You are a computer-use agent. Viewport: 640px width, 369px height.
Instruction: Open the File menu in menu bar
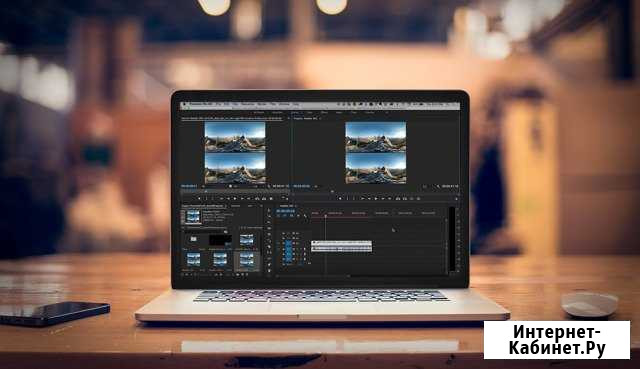click(x=219, y=105)
